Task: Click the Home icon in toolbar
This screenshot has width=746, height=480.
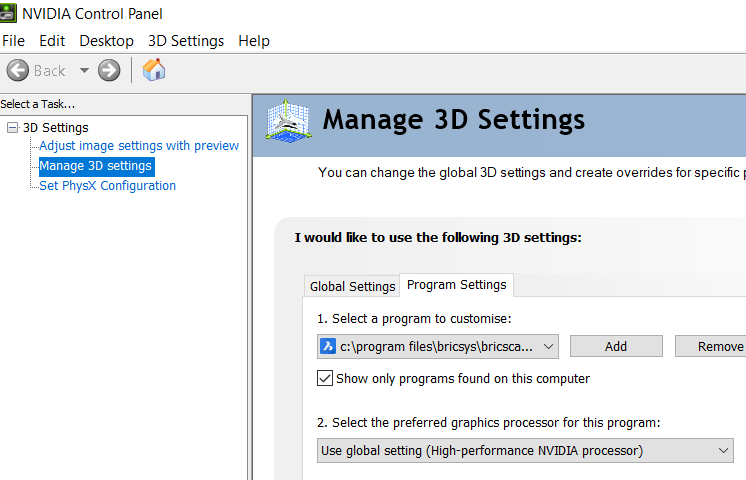Action: point(154,70)
